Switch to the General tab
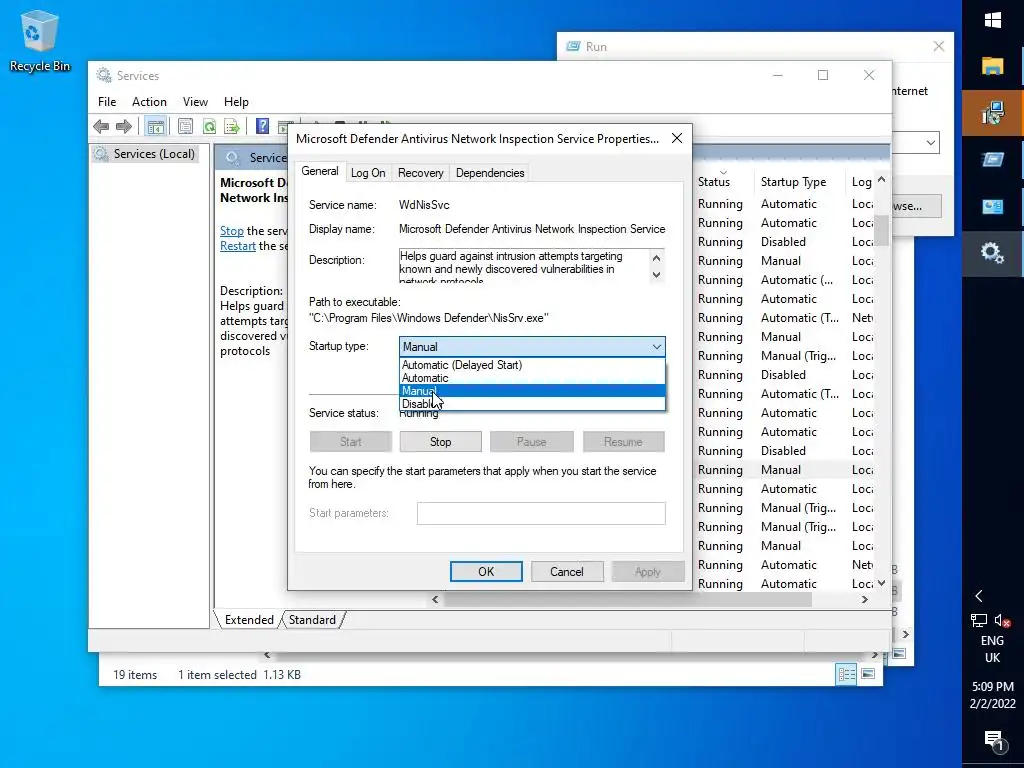The height and width of the screenshot is (768, 1024). tap(320, 171)
